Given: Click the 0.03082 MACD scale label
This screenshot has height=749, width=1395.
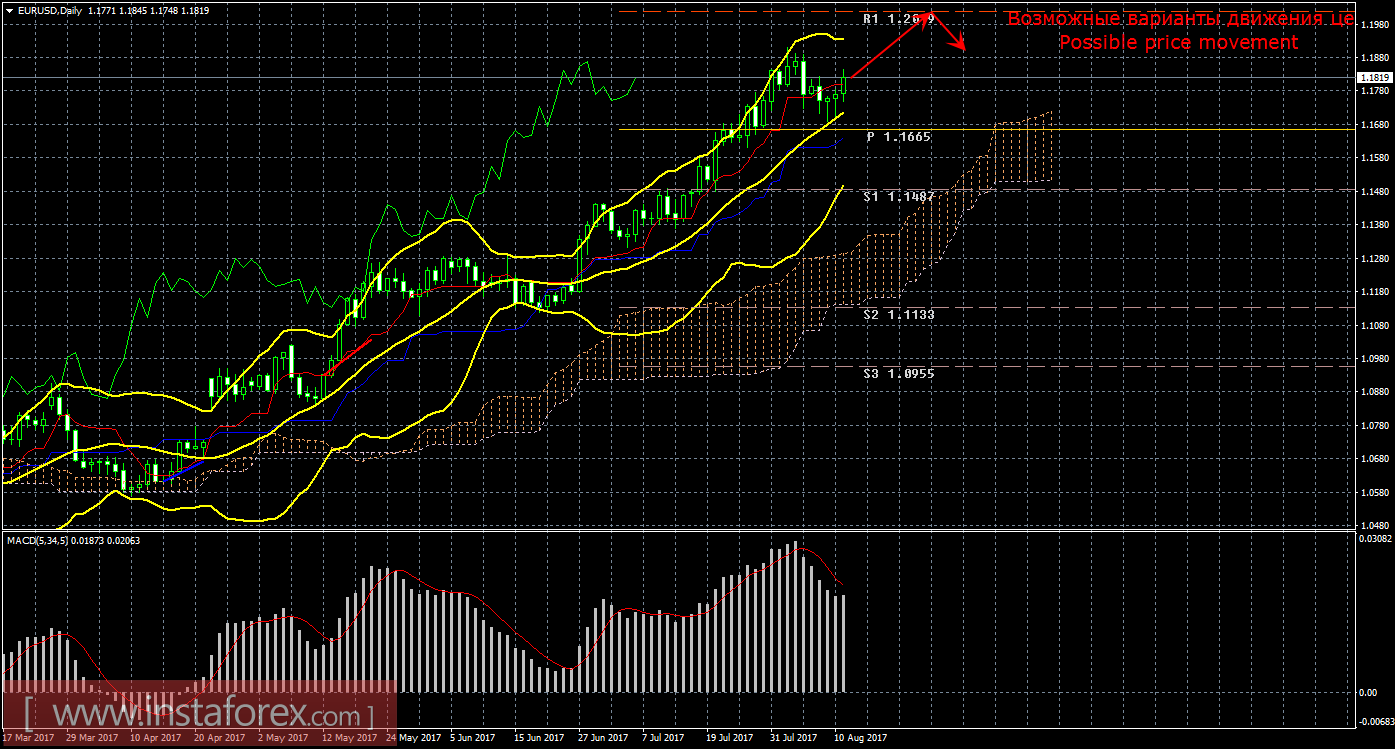Looking at the screenshot, I should pyautogui.click(x=1374, y=538).
